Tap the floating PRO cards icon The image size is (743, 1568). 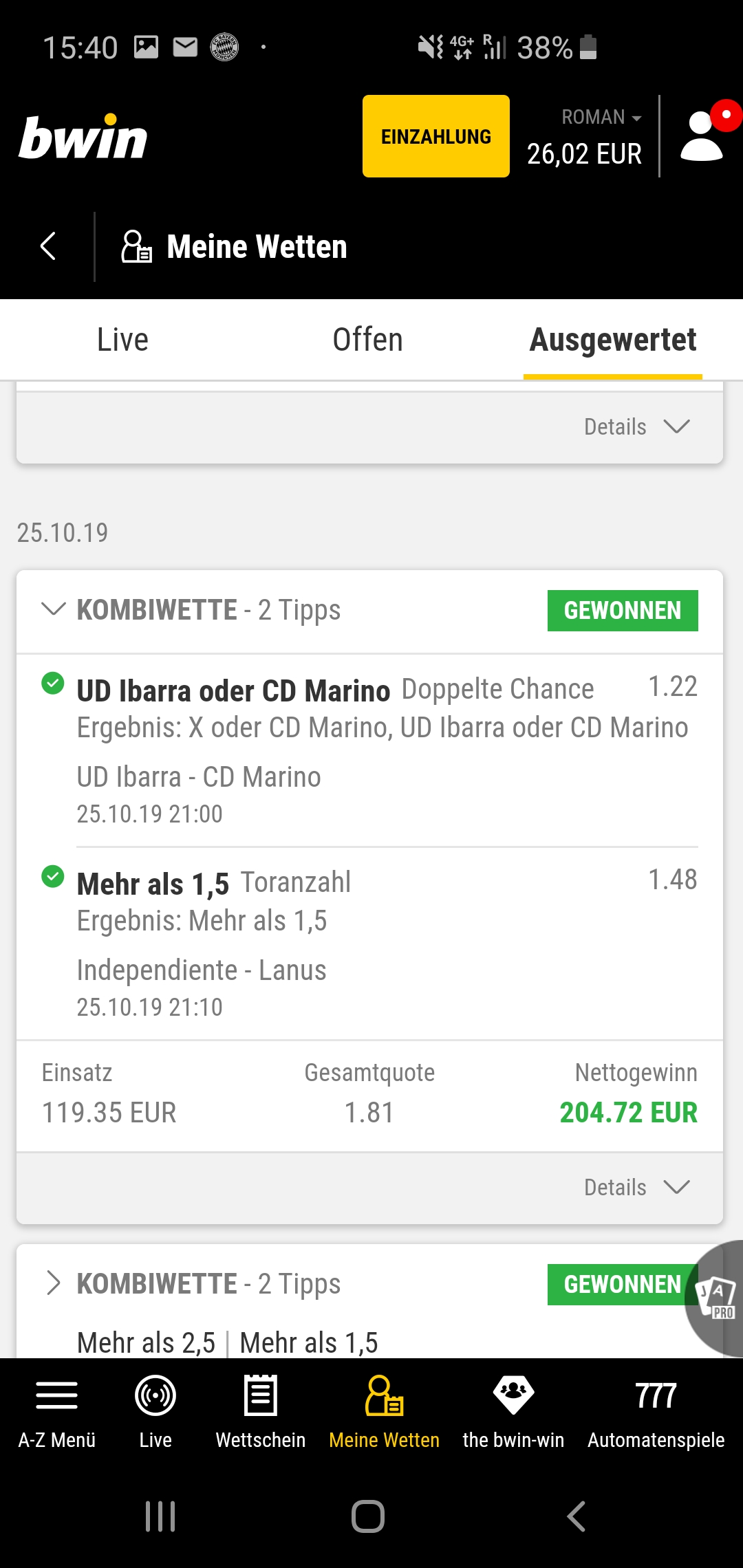point(716,1298)
